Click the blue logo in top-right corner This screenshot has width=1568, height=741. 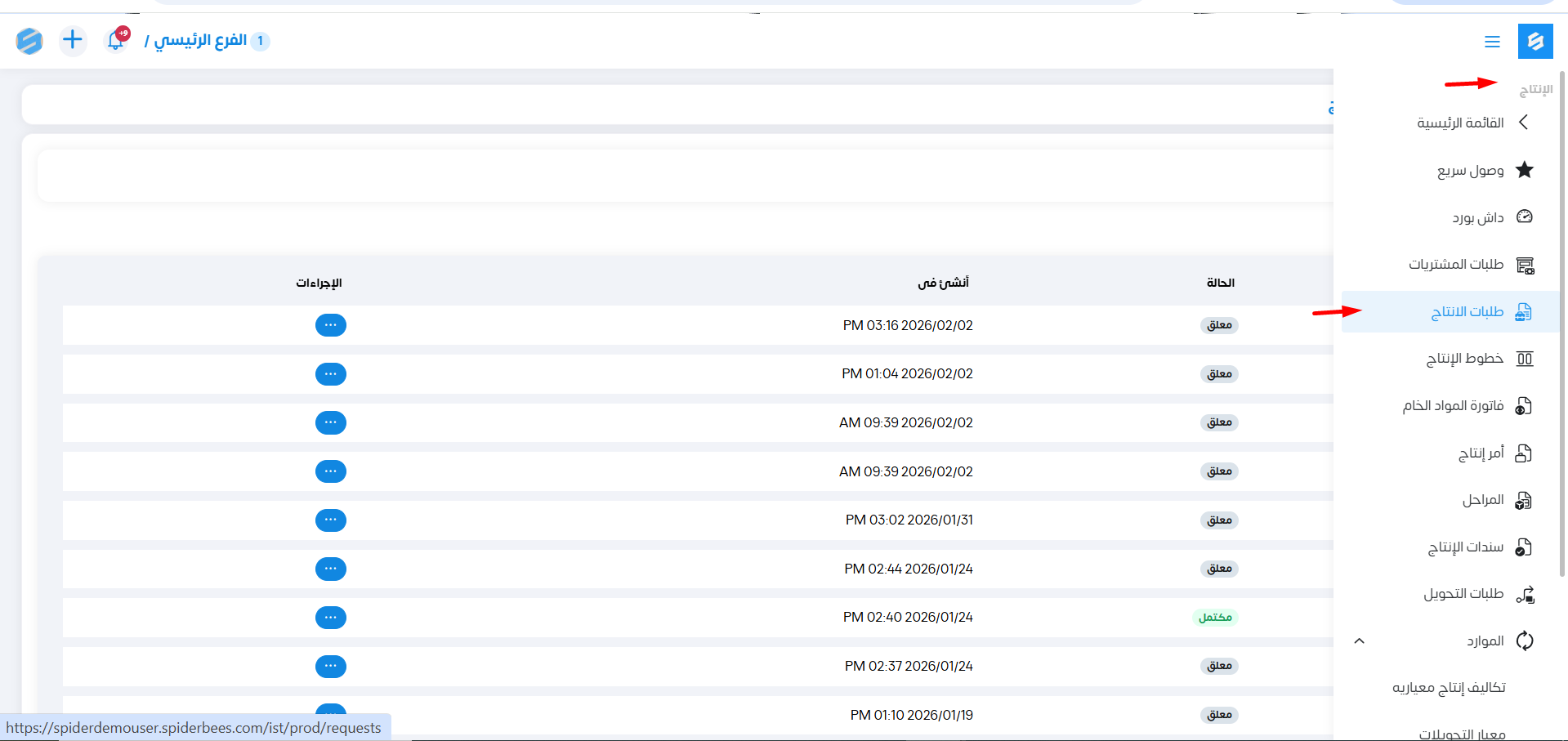1535,41
